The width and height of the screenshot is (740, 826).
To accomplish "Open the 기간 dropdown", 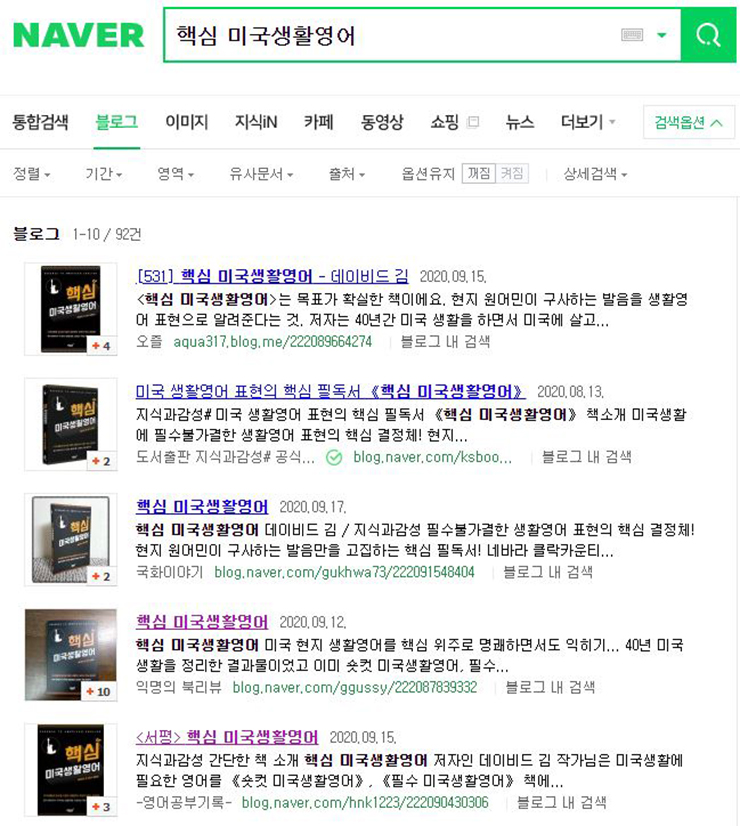I will click(104, 173).
